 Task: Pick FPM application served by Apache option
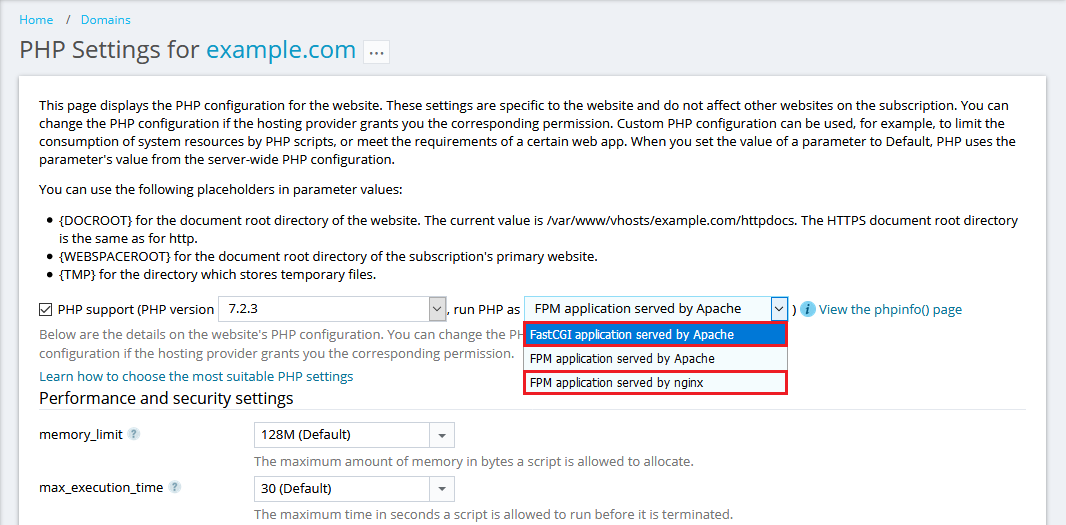(x=655, y=359)
